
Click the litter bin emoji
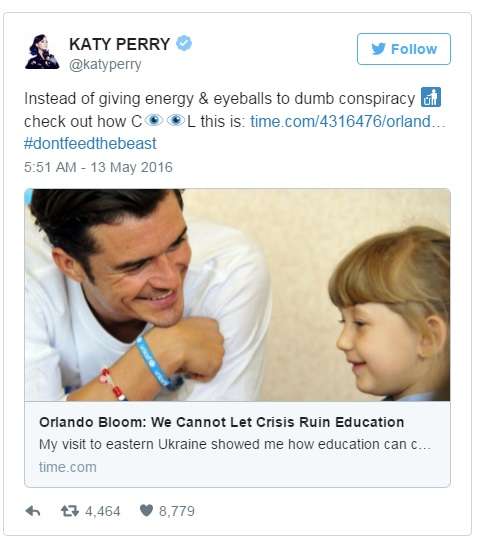coord(431,97)
